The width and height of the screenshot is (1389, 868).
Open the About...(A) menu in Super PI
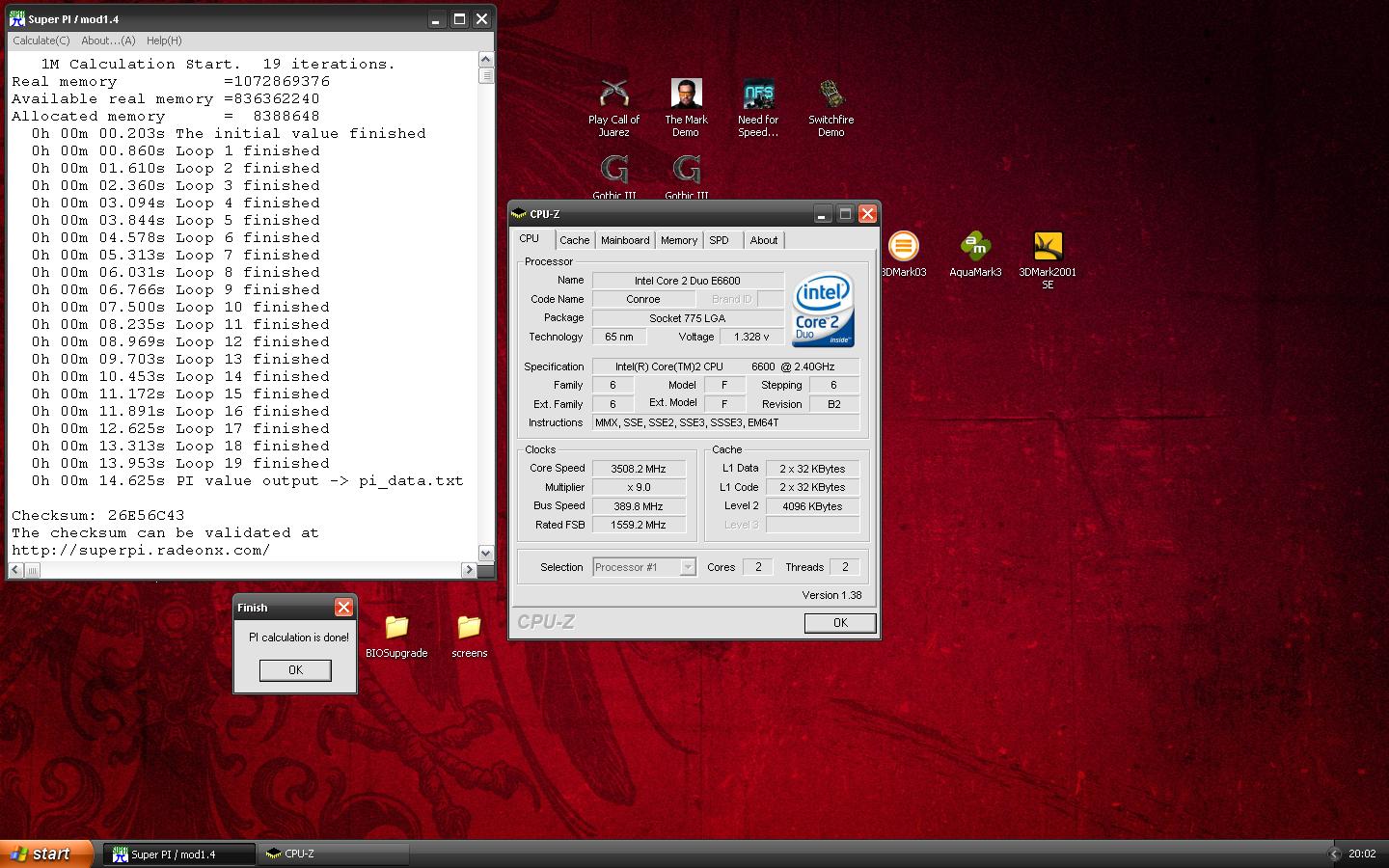[x=108, y=41]
